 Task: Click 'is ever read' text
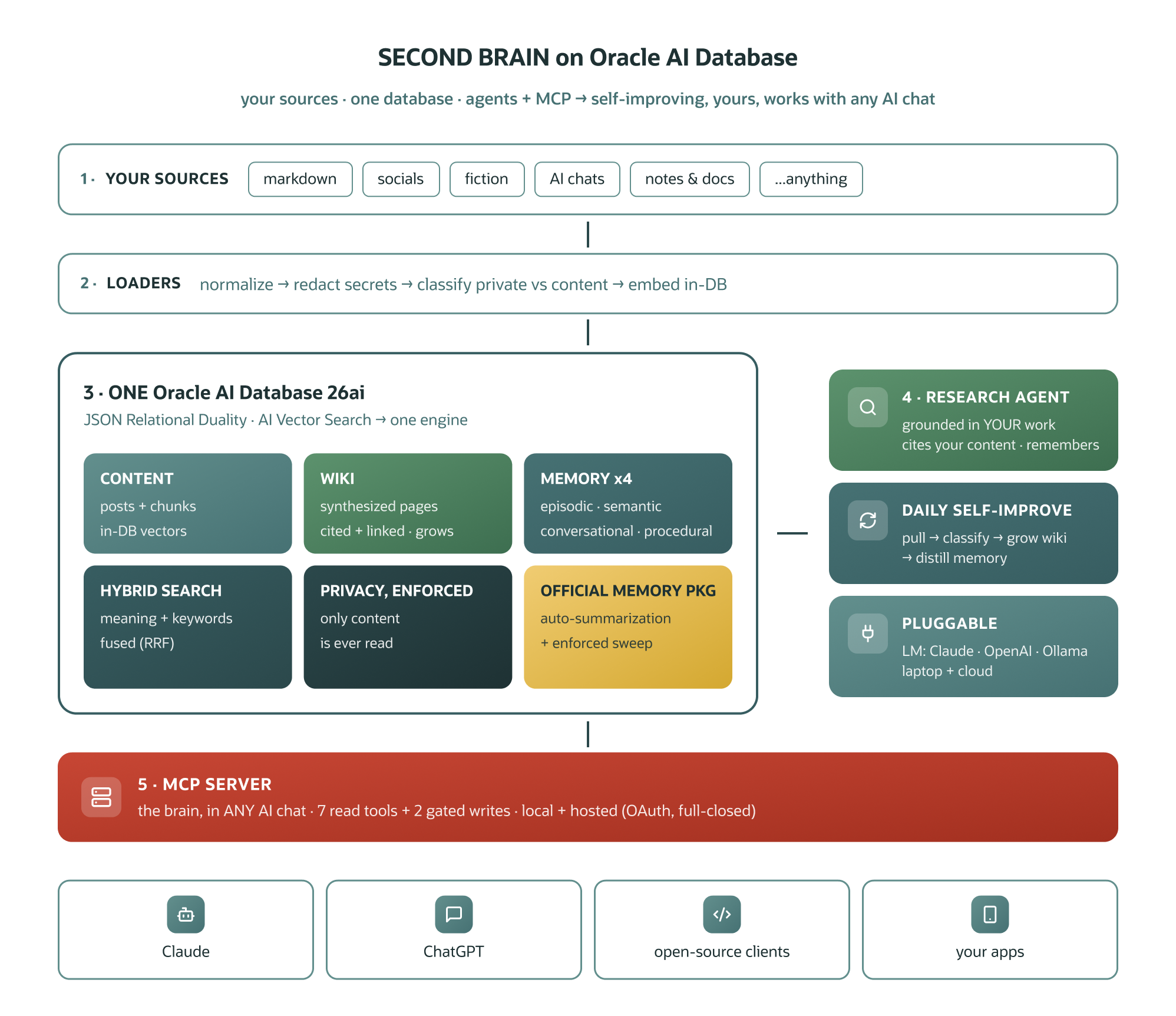coord(356,643)
